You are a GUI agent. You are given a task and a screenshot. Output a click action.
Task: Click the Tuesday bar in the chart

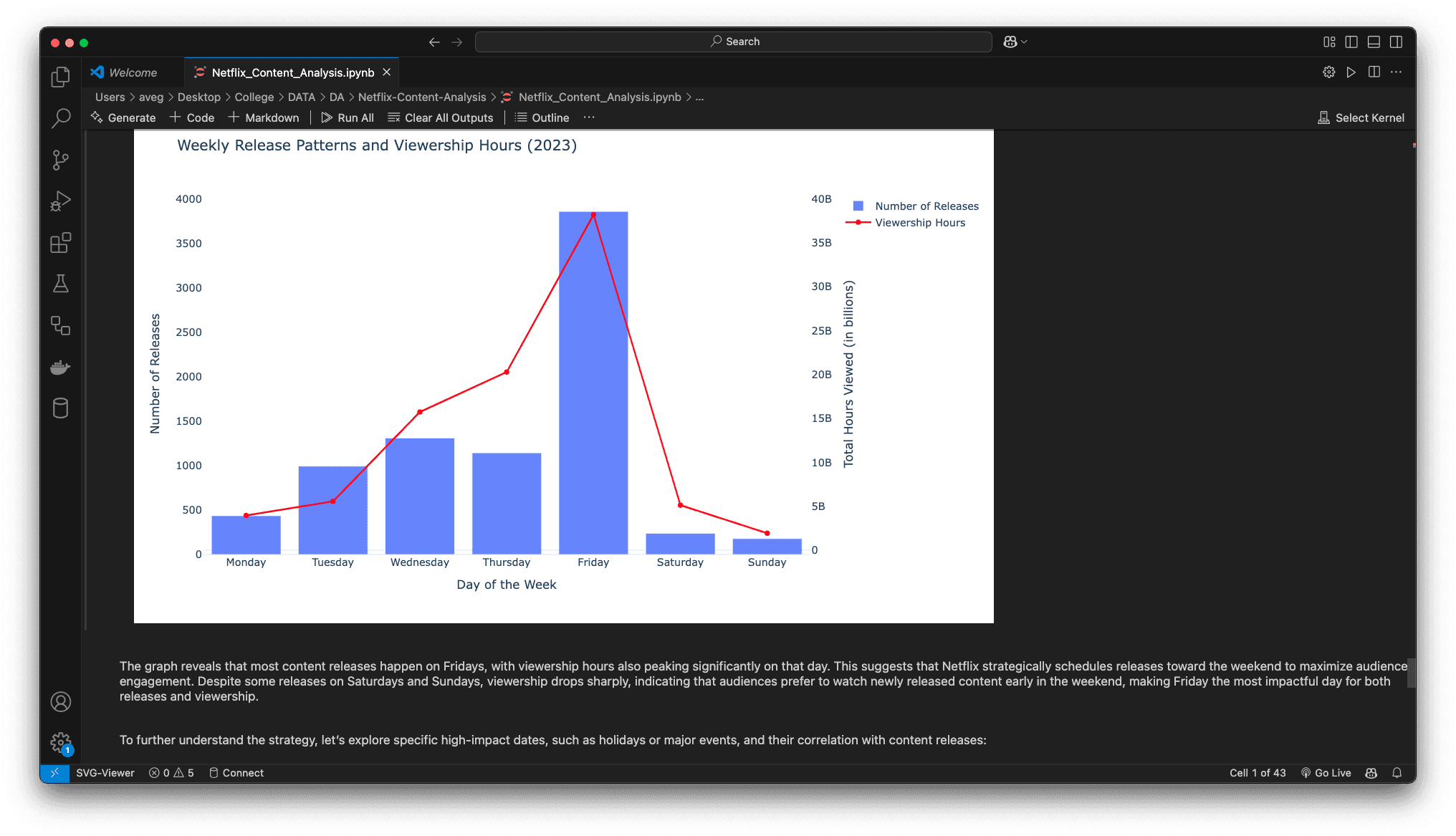pyautogui.click(x=333, y=510)
